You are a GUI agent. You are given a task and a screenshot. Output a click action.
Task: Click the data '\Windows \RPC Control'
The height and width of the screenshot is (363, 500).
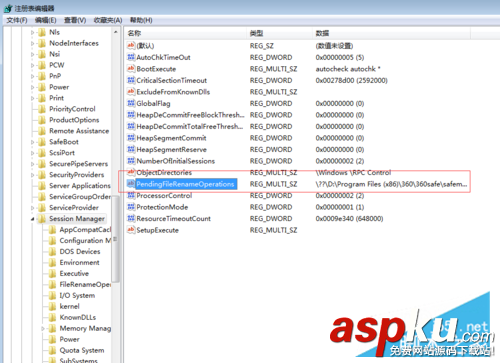point(353,173)
